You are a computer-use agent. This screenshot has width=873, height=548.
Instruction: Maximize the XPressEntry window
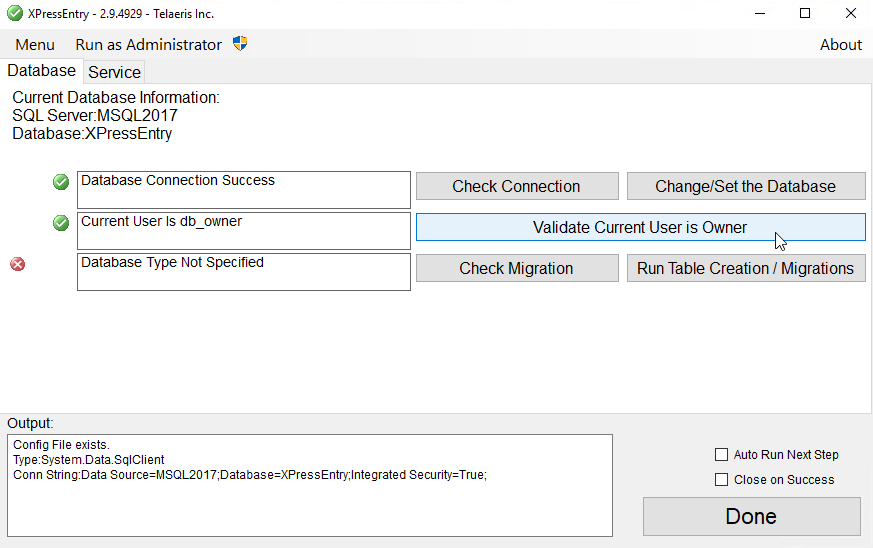[805, 13]
